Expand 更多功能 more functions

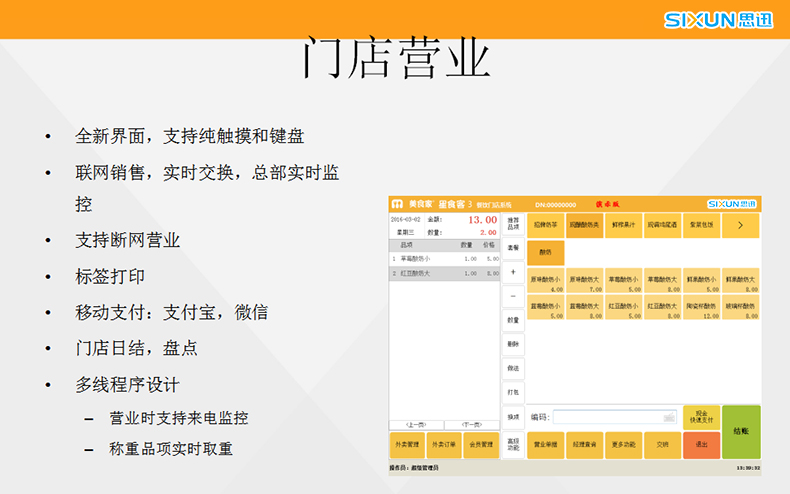[623, 442]
